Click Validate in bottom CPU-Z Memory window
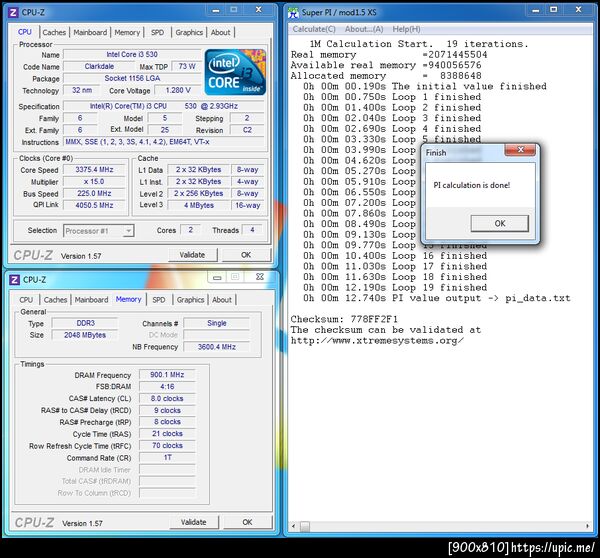600x558 pixels. (x=194, y=522)
